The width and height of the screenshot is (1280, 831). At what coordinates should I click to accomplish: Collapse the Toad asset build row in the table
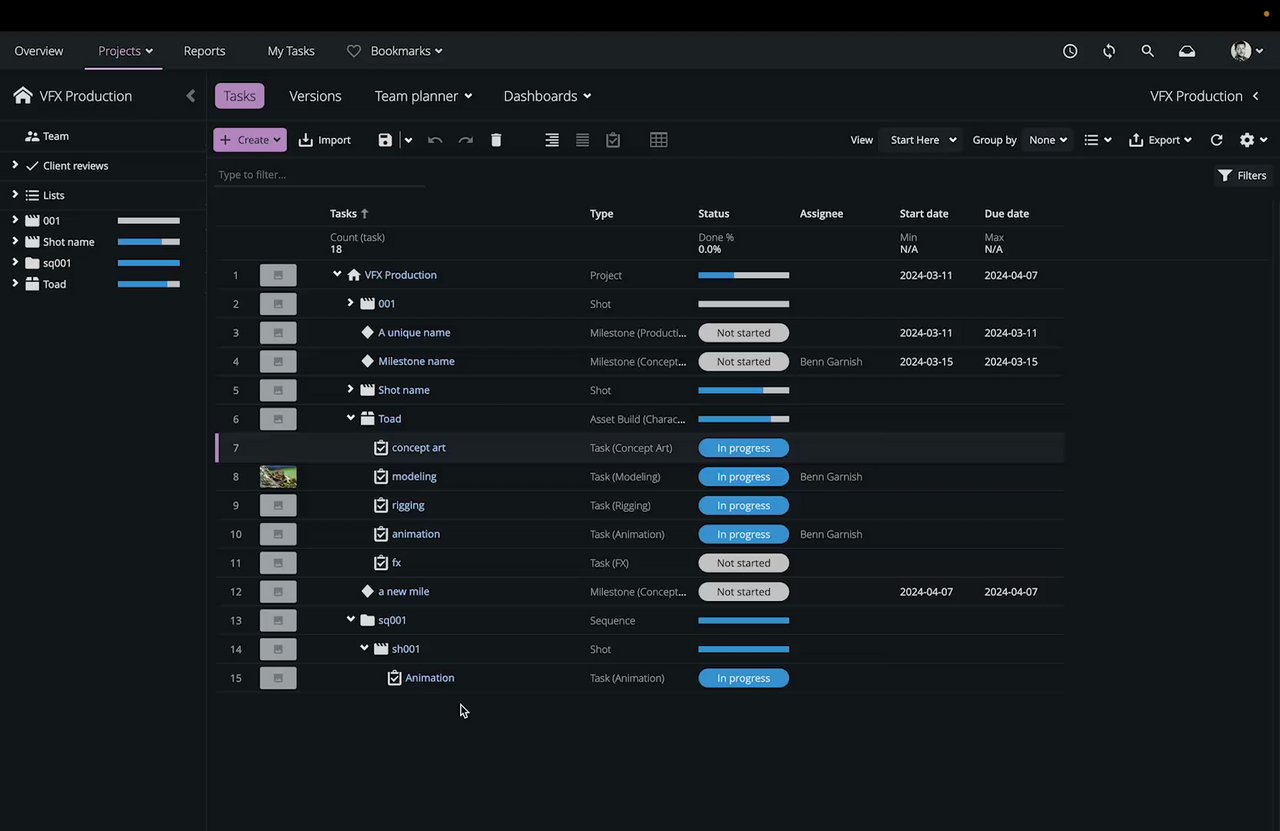[351, 419]
